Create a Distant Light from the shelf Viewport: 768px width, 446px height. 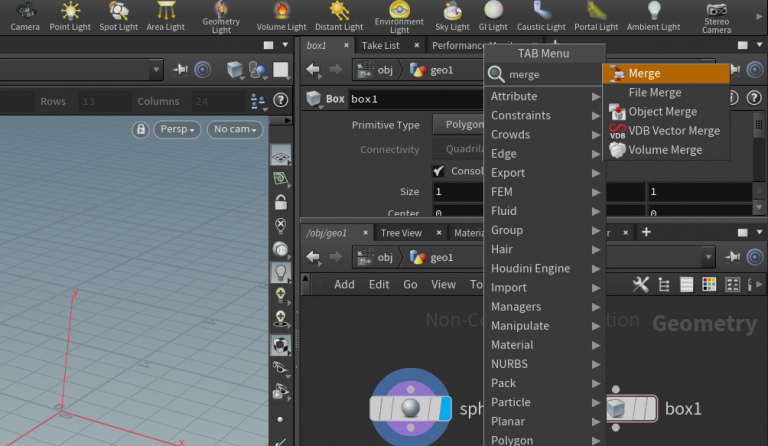pyautogui.click(x=339, y=17)
